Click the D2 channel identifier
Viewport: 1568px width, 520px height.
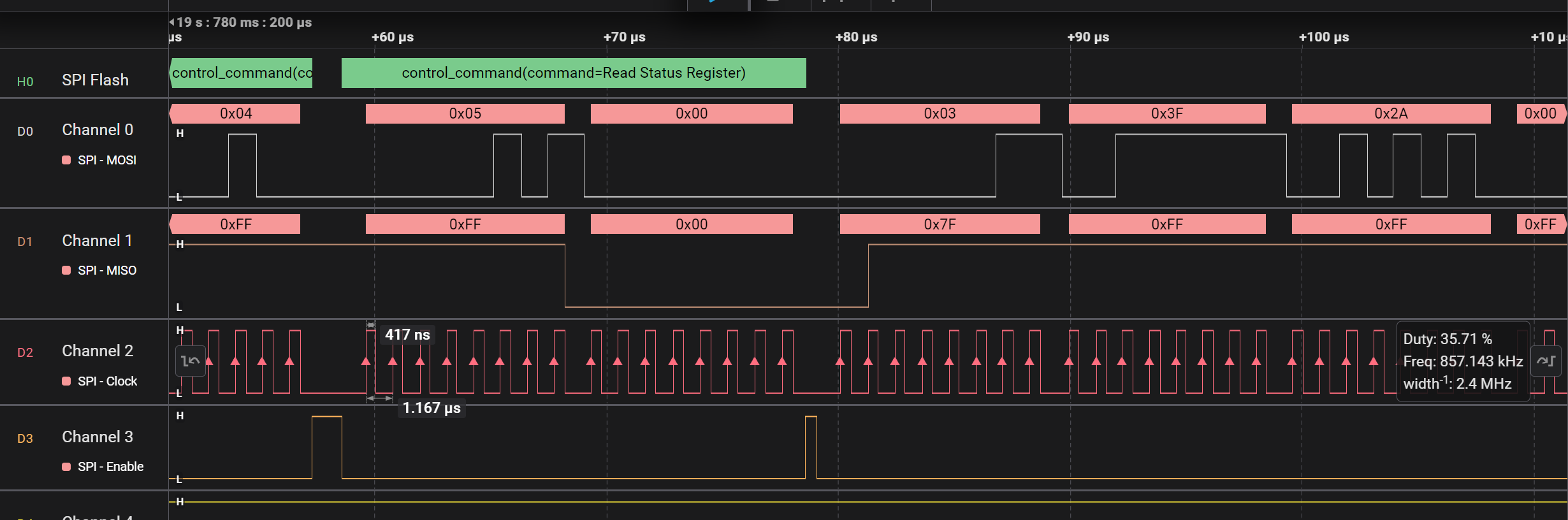[25, 352]
